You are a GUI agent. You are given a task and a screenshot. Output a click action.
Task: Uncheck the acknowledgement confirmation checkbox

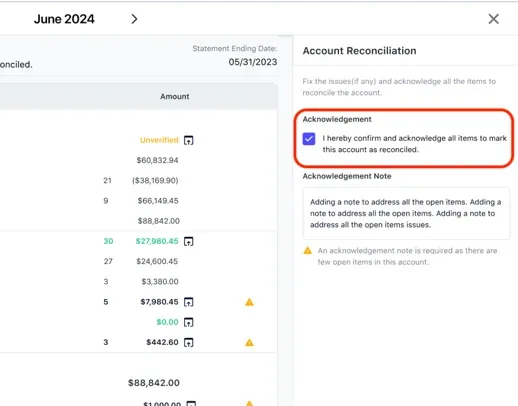click(x=309, y=139)
